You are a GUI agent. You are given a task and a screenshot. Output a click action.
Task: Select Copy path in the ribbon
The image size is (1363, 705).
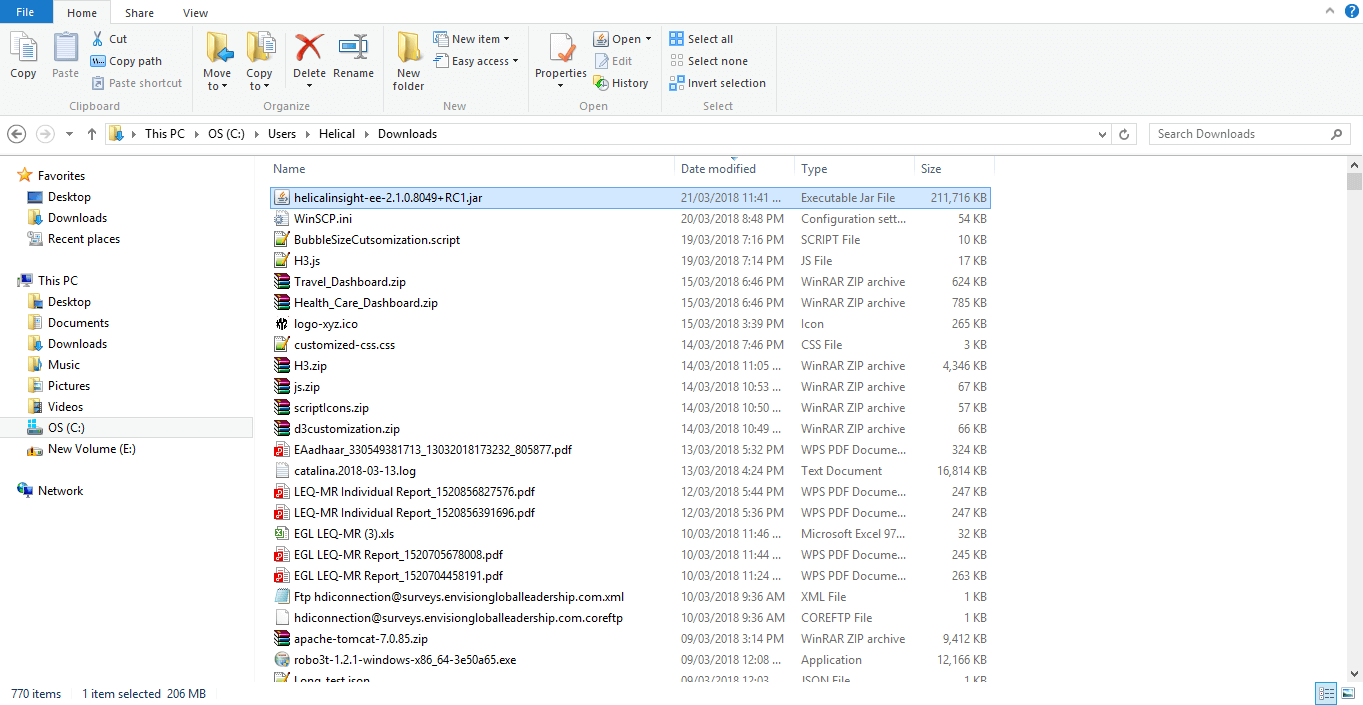[x=126, y=61]
